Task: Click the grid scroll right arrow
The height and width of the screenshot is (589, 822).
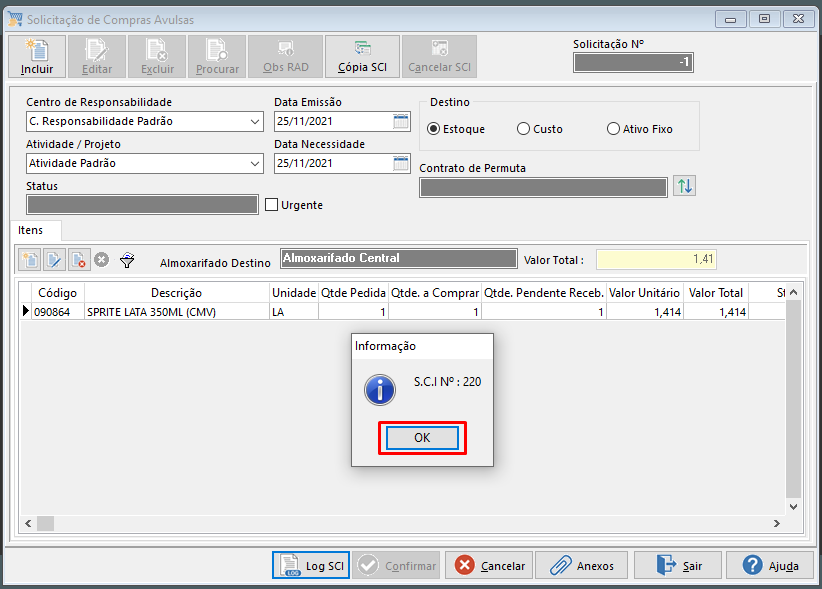Action: [777, 523]
